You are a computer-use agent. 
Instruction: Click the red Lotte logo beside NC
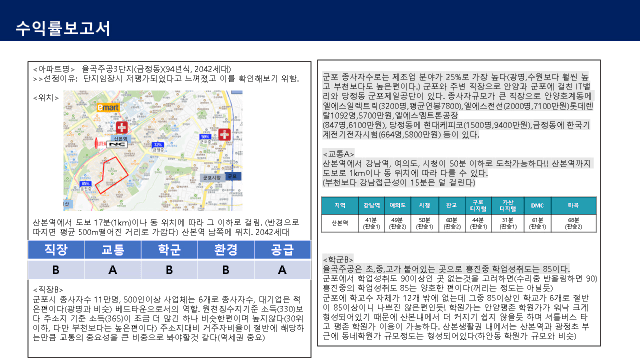100,143
